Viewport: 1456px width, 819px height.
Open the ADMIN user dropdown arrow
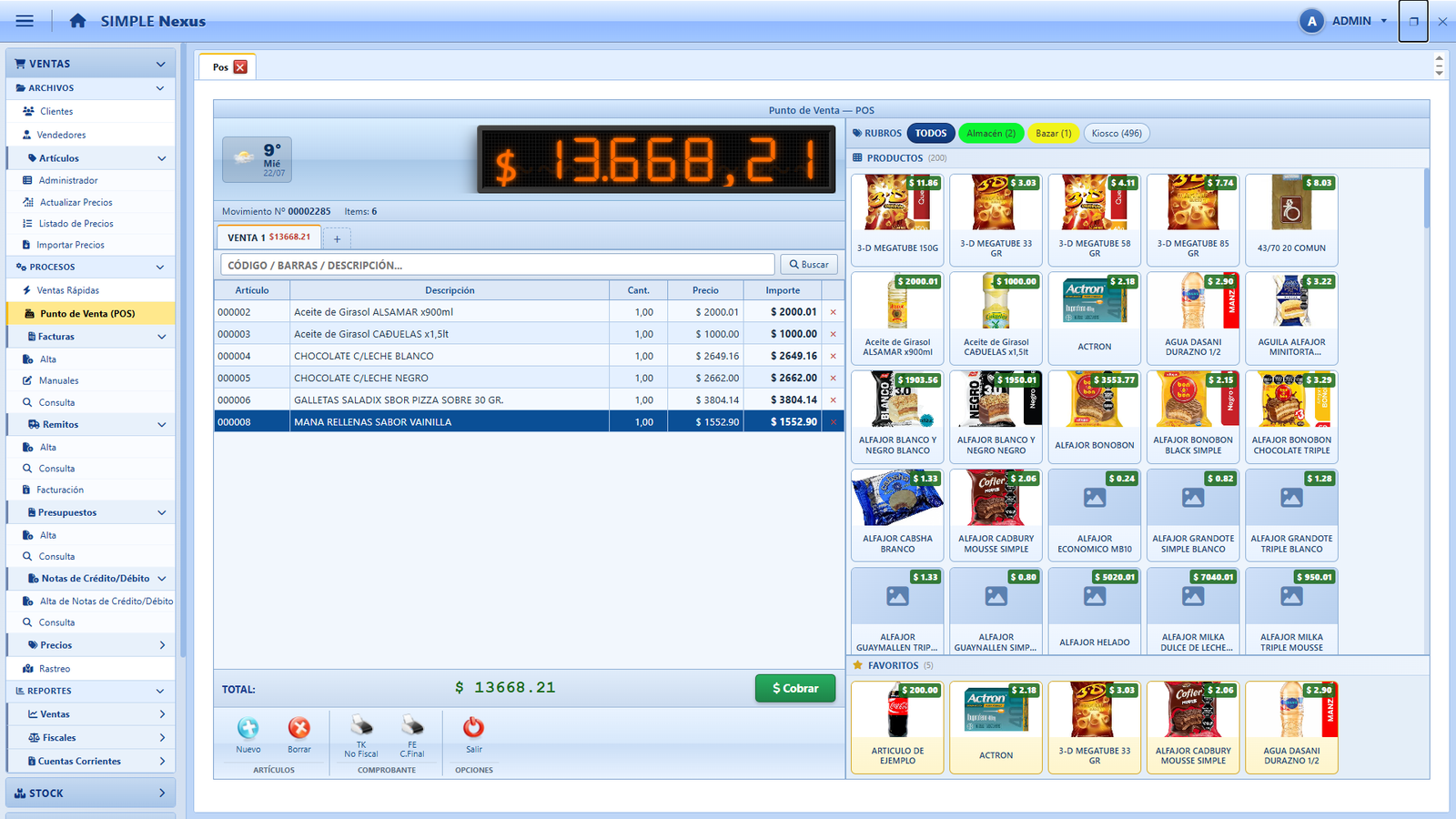1384,21
